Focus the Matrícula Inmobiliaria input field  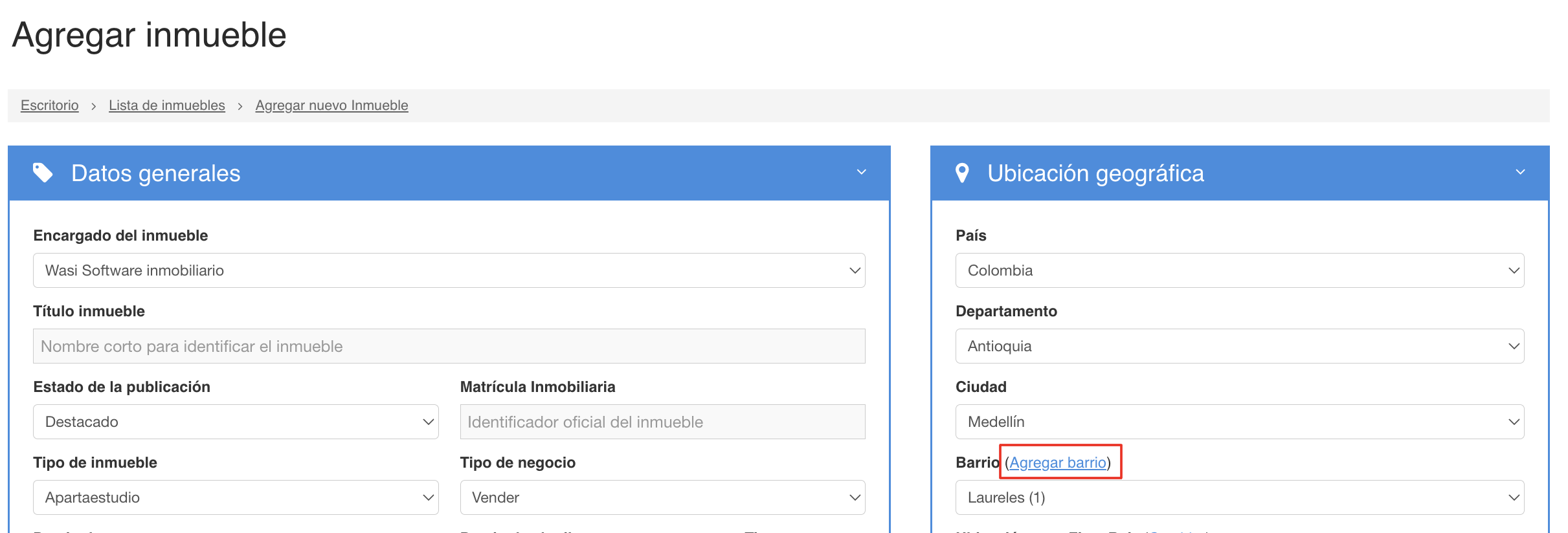pyautogui.click(x=662, y=422)
